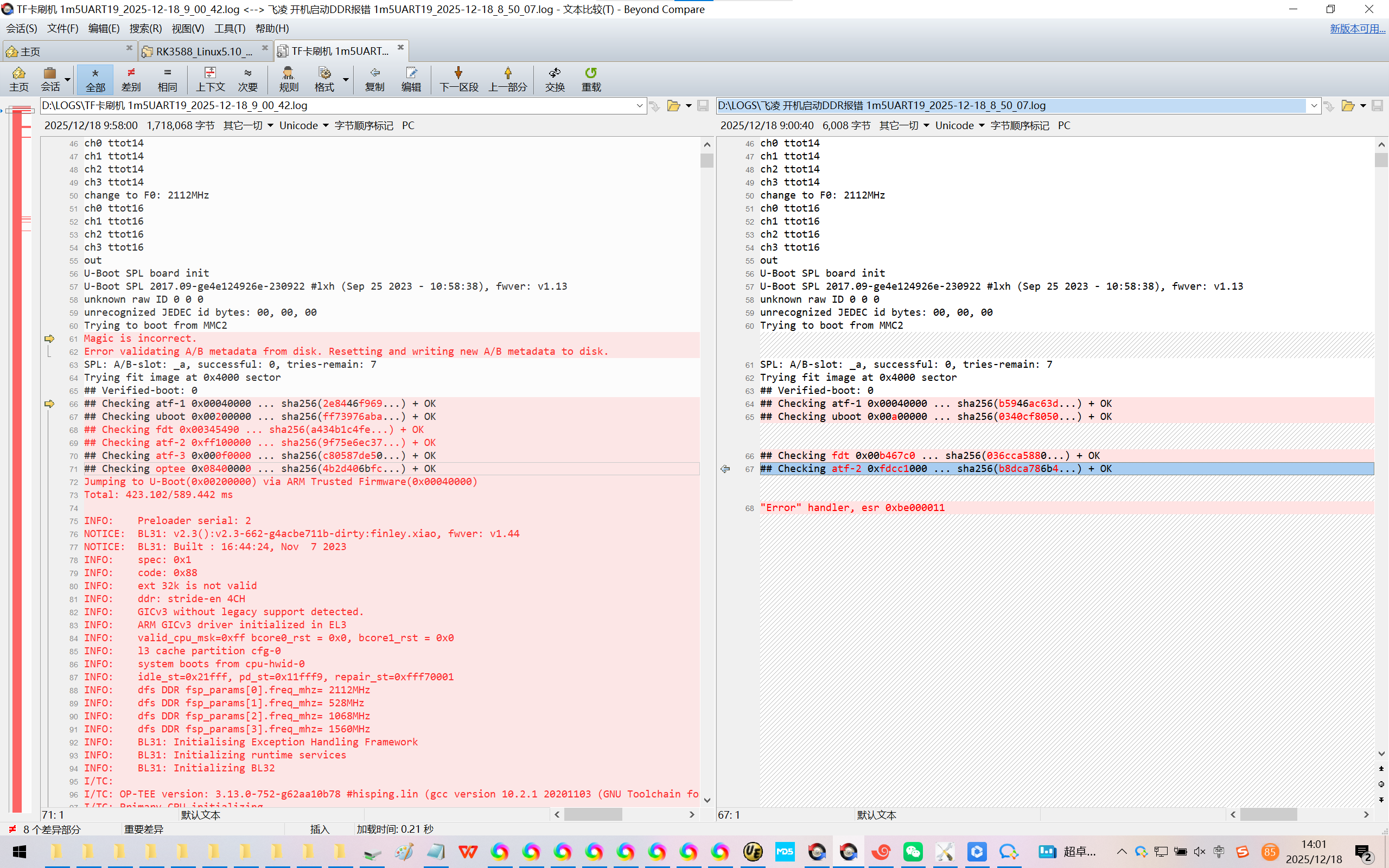Click the Reload (重载) icon

pos(591,73)
